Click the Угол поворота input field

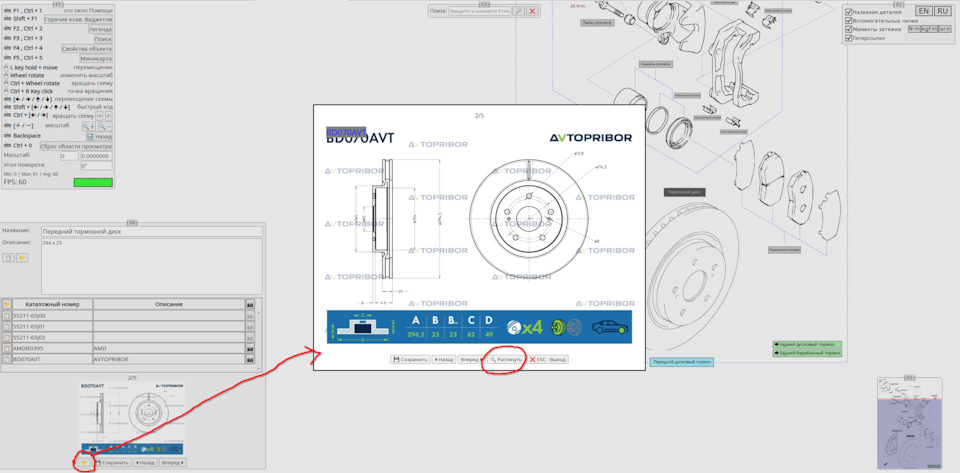pyautogui.click(x=96, y=165)
